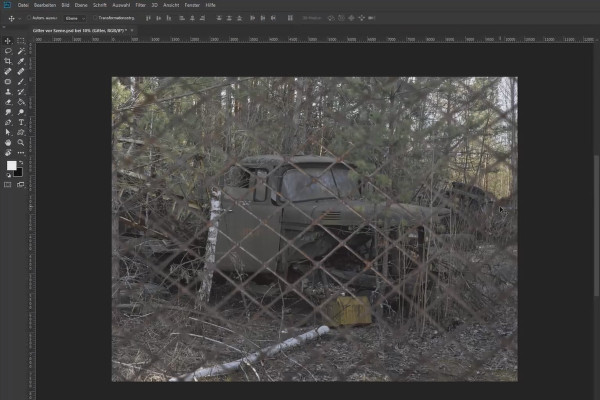Select the Hand tool

[x=8, y=143]
